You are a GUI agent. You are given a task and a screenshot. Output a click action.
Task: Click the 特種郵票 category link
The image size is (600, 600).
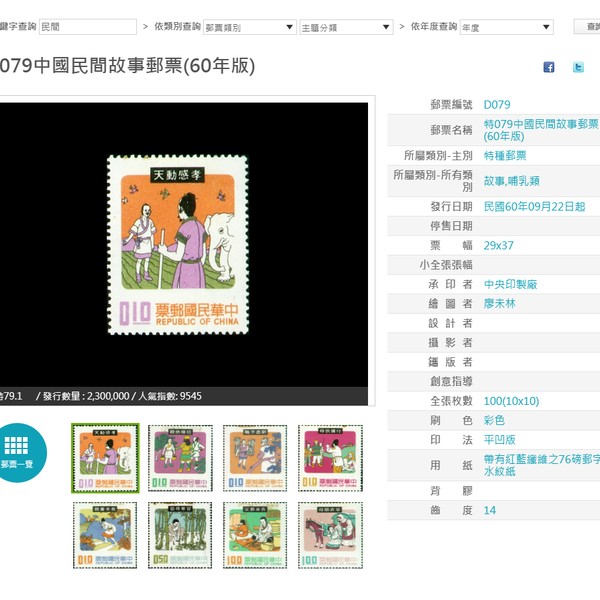coord(505,155)
